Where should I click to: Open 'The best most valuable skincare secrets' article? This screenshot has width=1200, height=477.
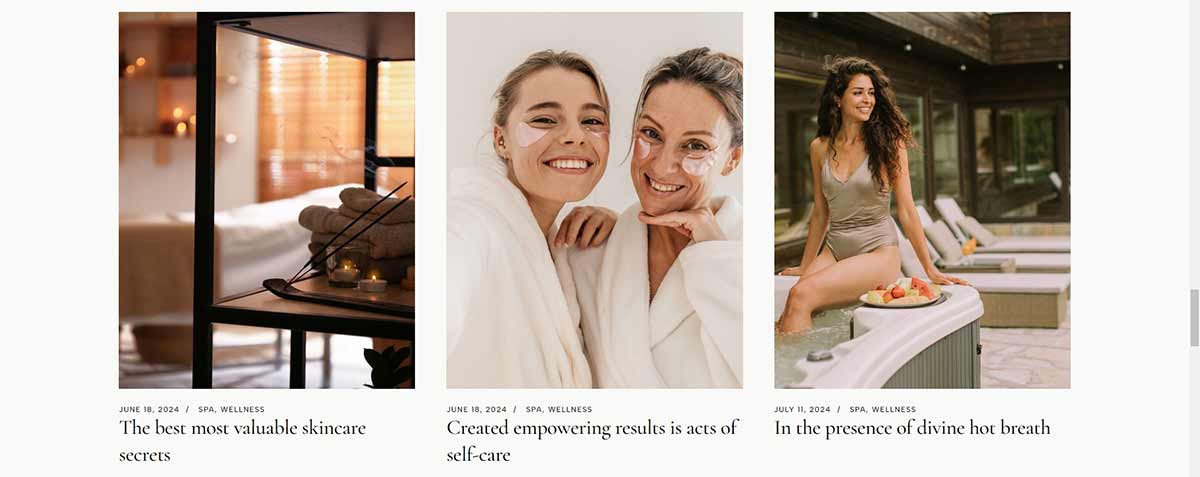(x=242, y=441)
